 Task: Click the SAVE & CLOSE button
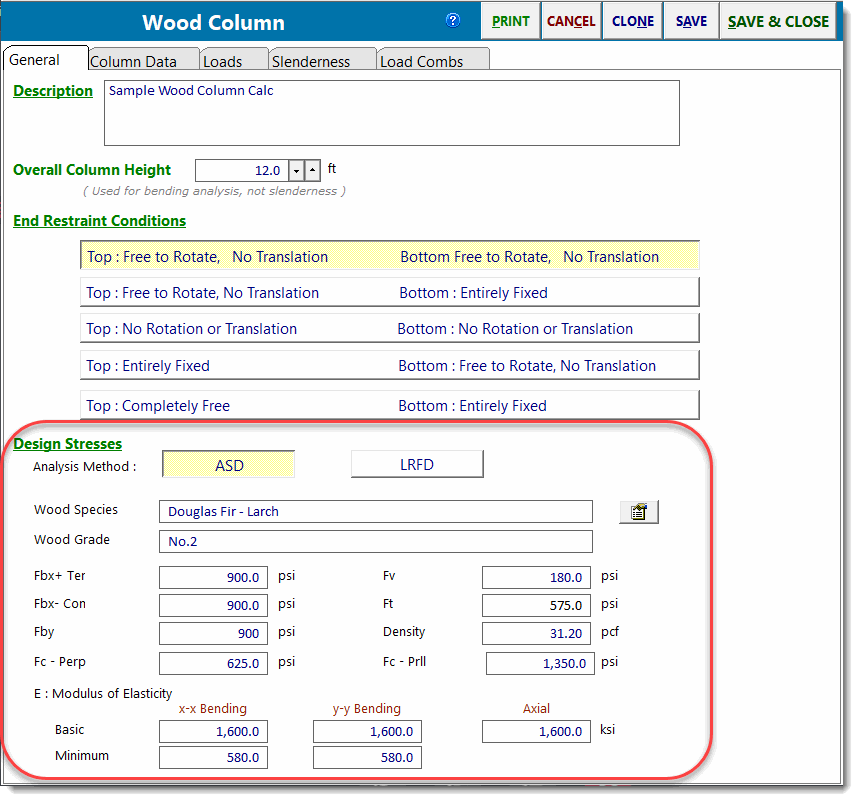click(778, 21)
